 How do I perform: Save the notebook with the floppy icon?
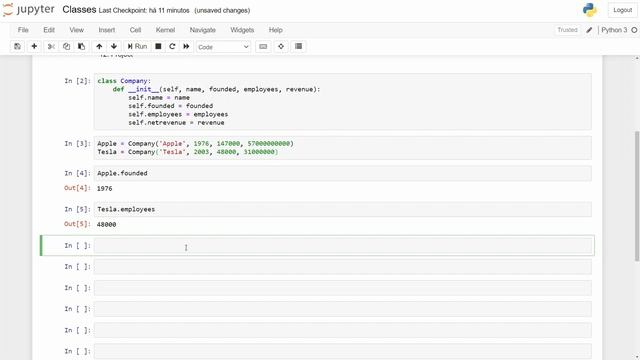(x=17, y=47)
